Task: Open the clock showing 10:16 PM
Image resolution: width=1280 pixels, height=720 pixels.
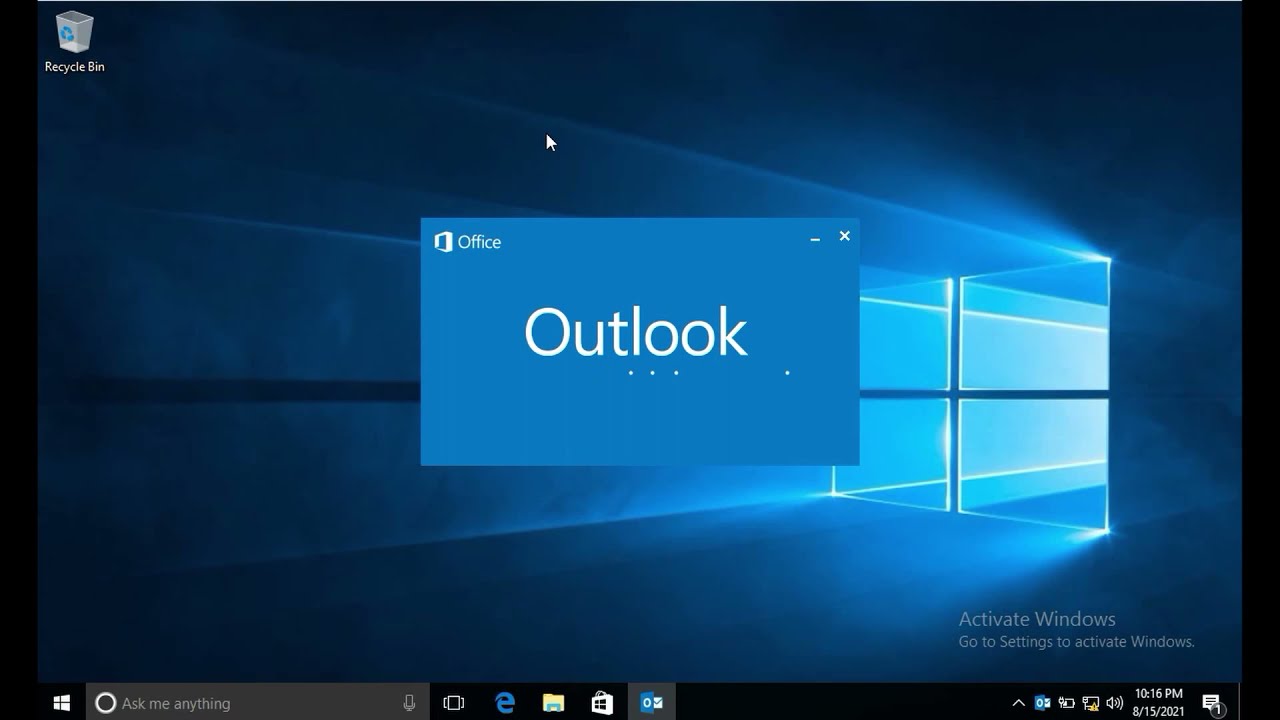Action: [1159, 702]
